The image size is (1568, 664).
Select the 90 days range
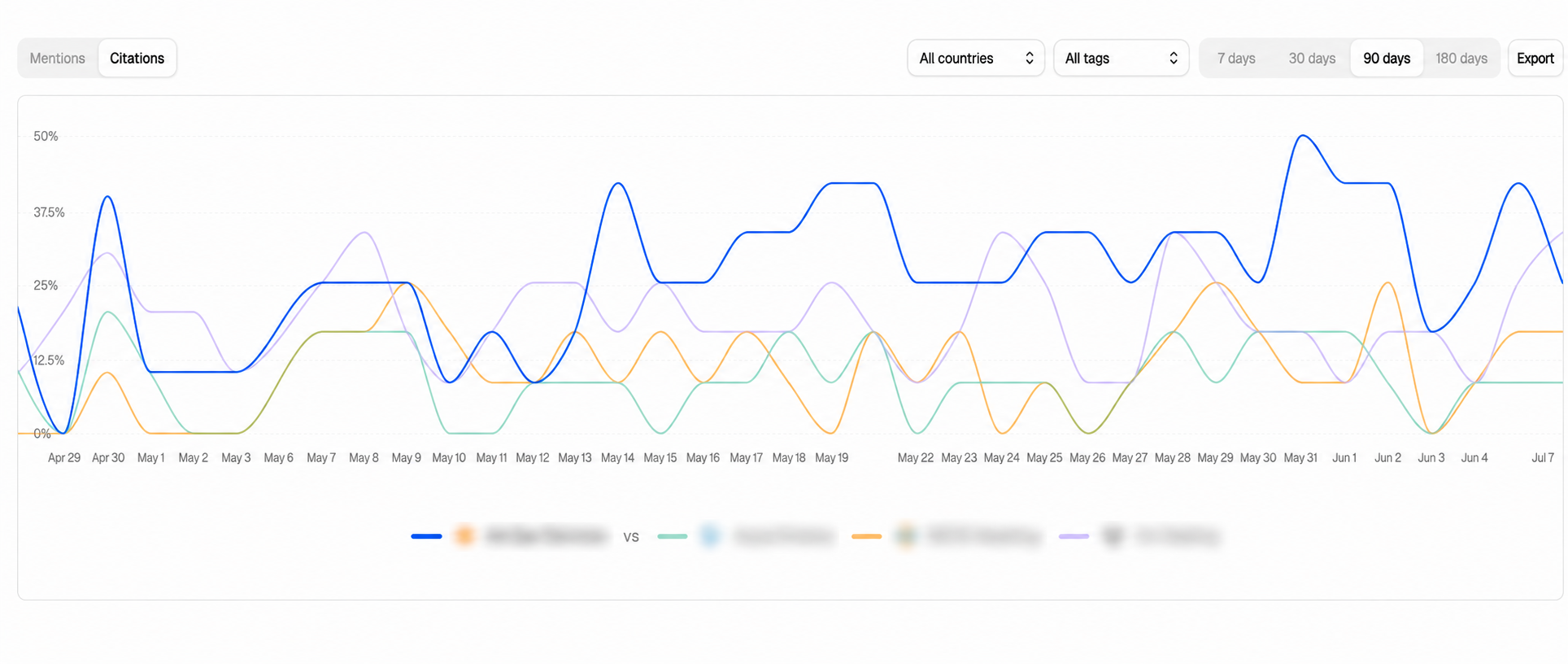pos(1387,59)
